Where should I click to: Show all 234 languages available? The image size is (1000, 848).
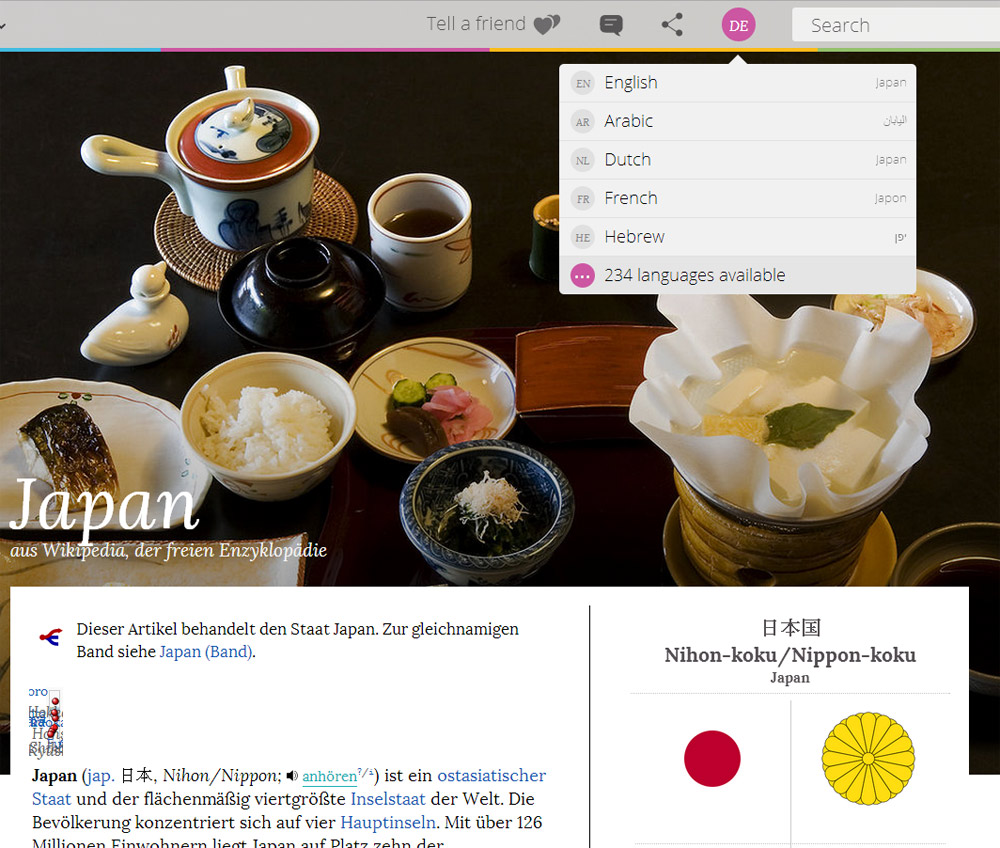(x=737, y=275)
